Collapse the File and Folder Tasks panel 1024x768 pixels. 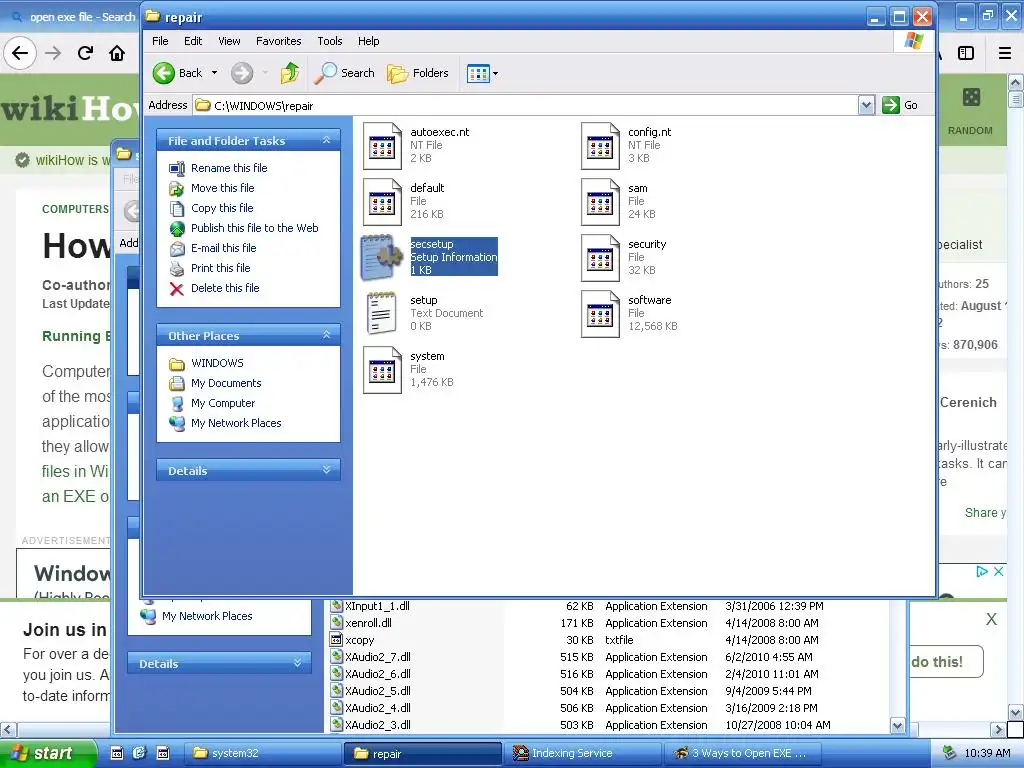tap(327, 140)
